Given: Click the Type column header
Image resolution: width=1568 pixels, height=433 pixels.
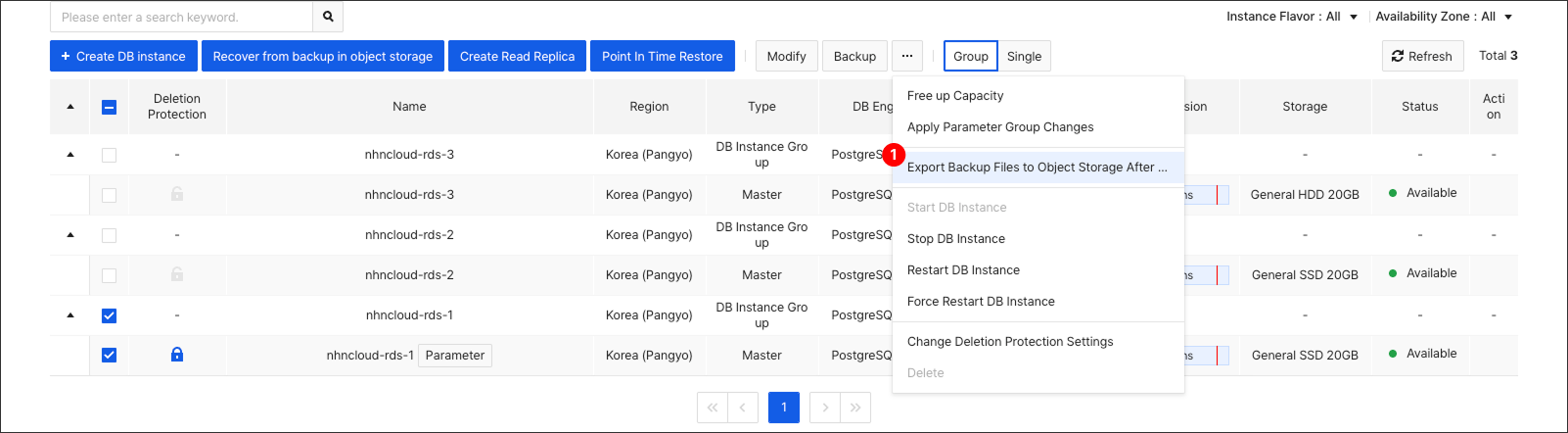Looking at the screenshot, I should pos(761,107).
